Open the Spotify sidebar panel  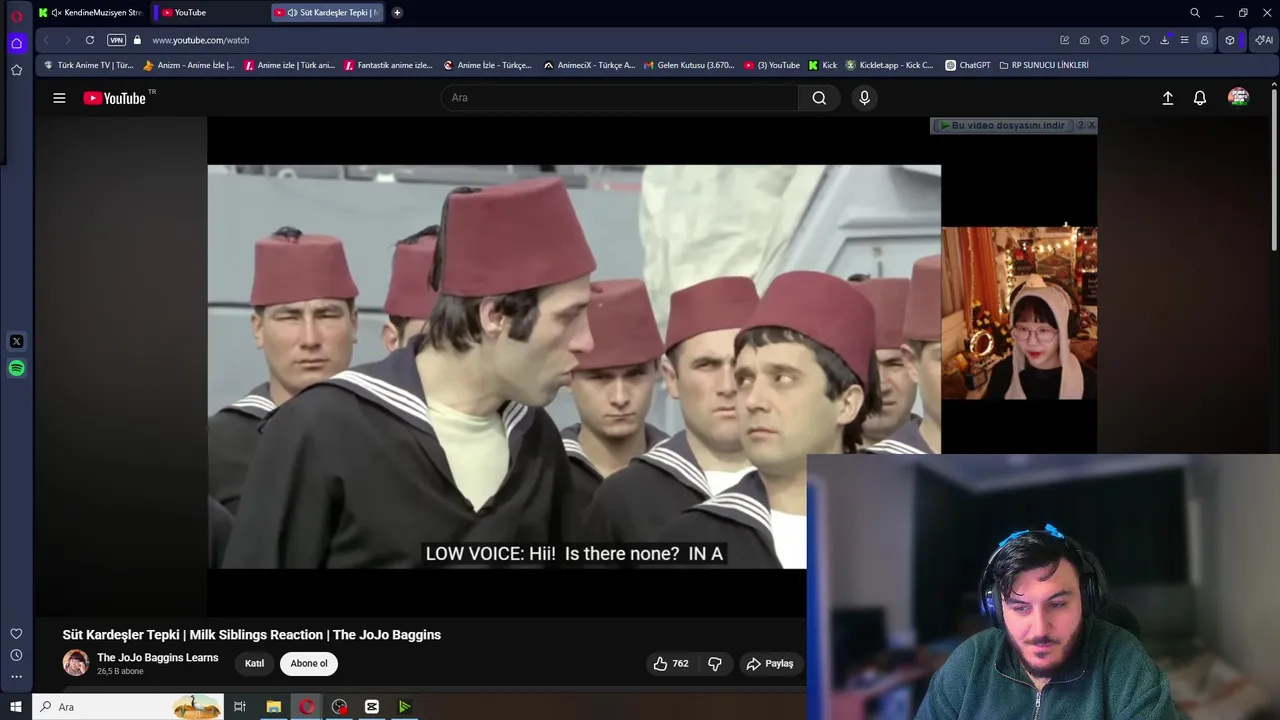16,369
